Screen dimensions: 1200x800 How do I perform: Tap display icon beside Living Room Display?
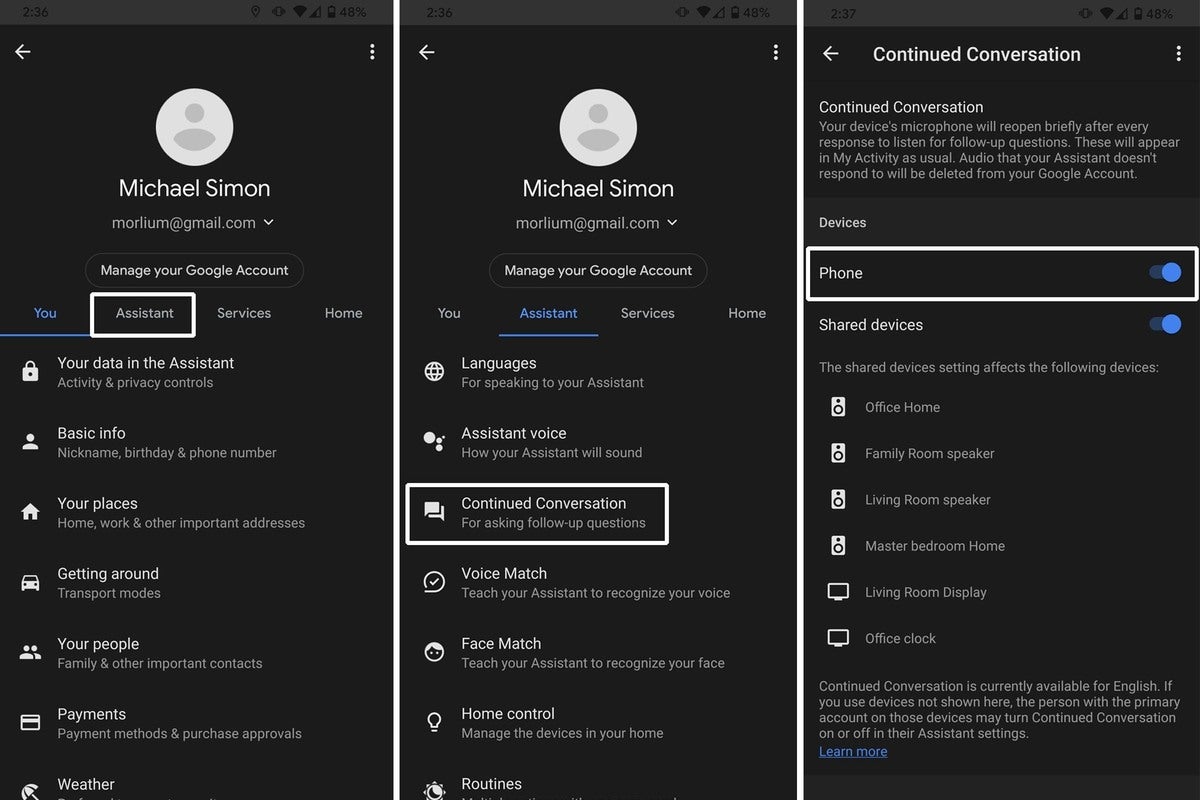click(x=839, y=592)
